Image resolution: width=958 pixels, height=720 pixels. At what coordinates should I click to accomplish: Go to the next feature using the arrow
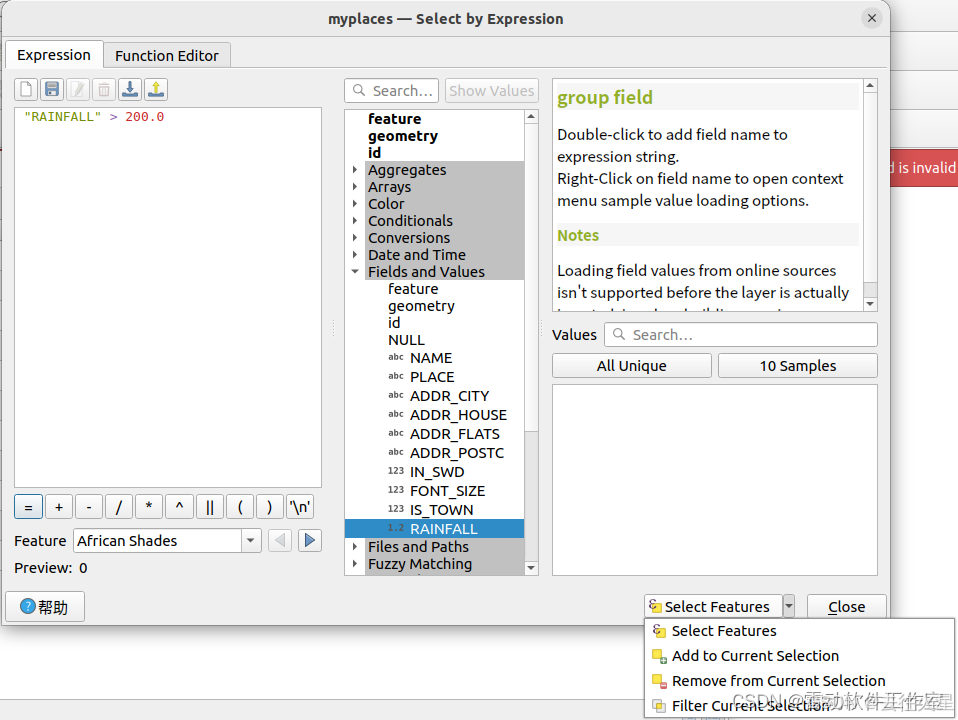(x=310, y=540)
